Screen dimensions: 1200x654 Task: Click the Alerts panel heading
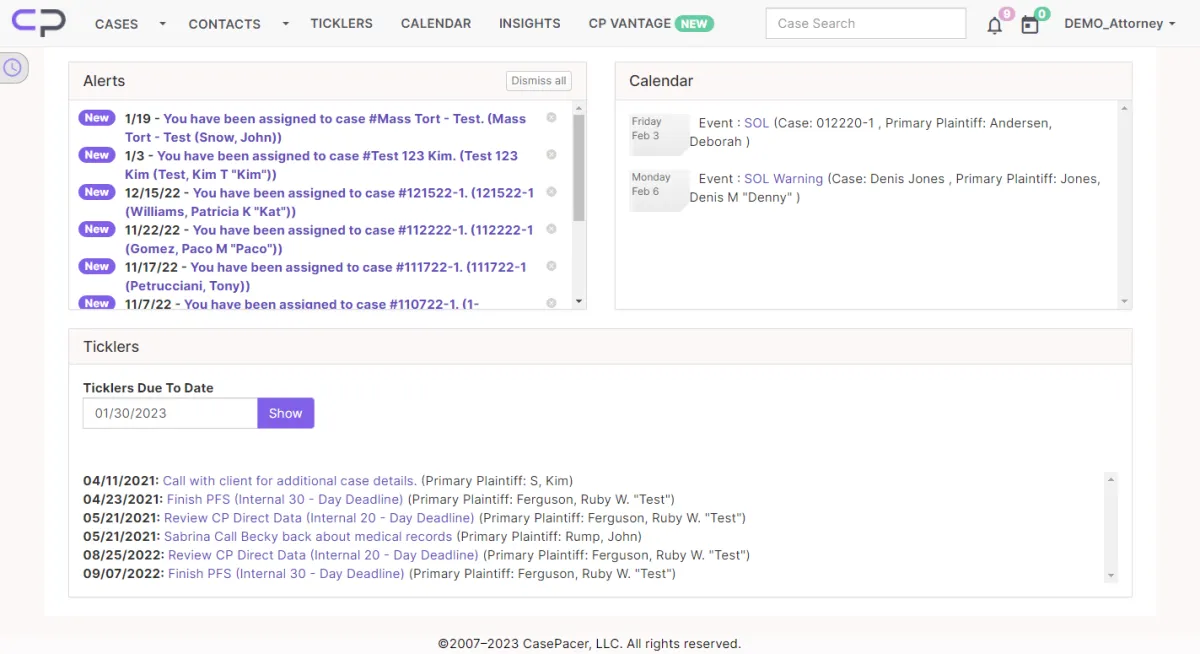click(104, 81)
